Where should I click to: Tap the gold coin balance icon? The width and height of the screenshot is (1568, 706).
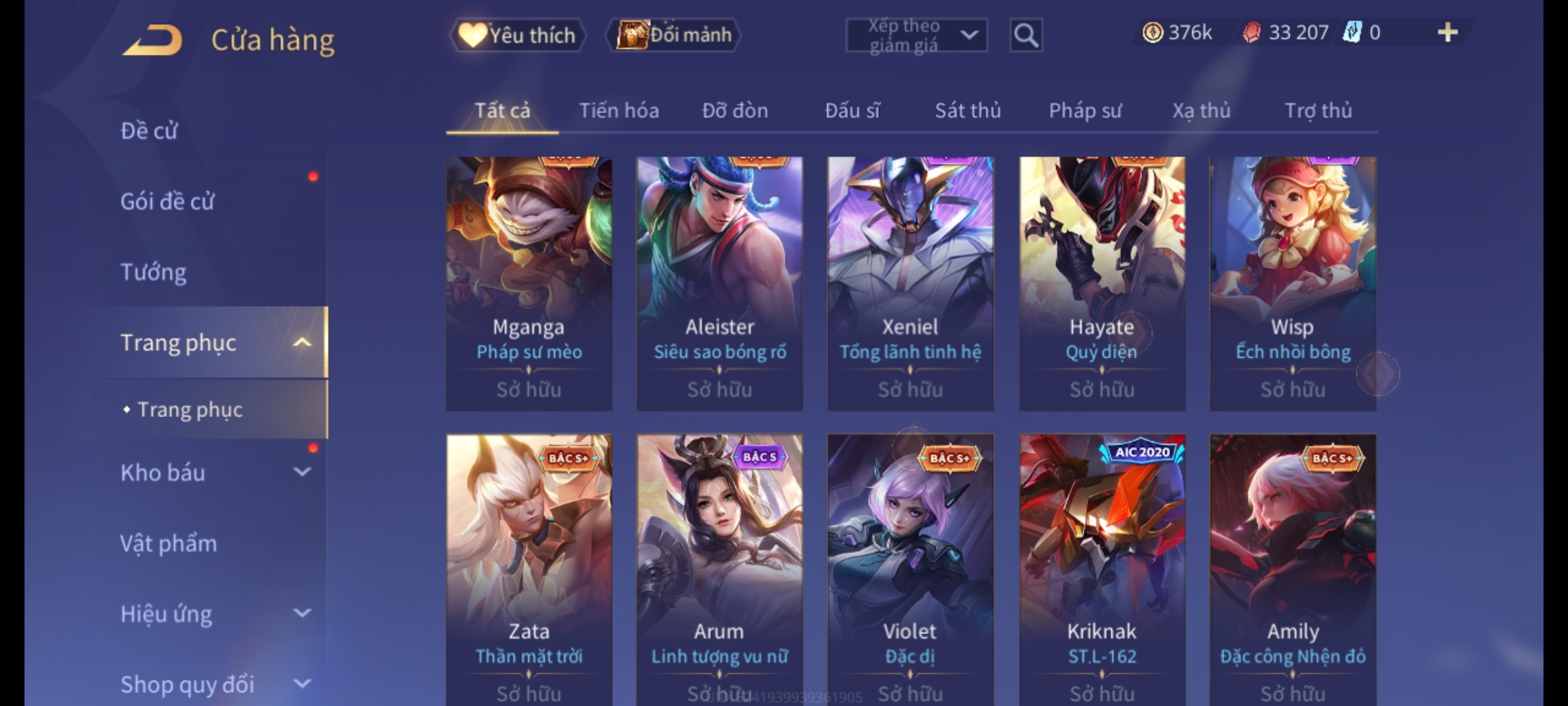tap(1152, 33)
